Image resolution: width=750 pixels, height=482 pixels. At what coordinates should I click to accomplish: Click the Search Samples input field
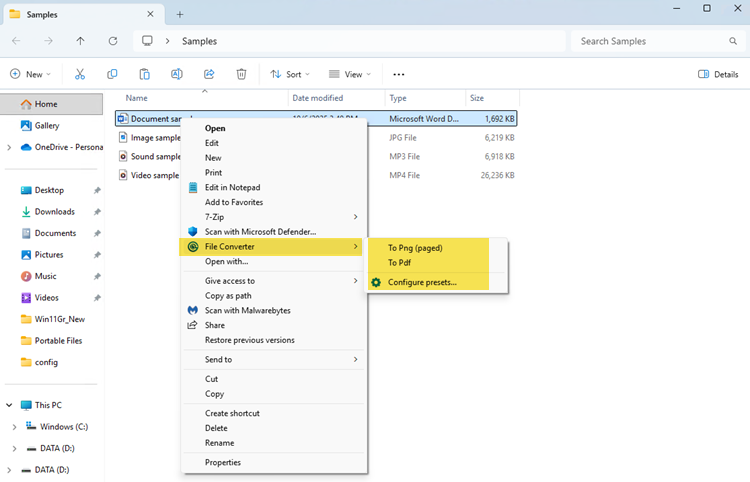pos(650,41)
